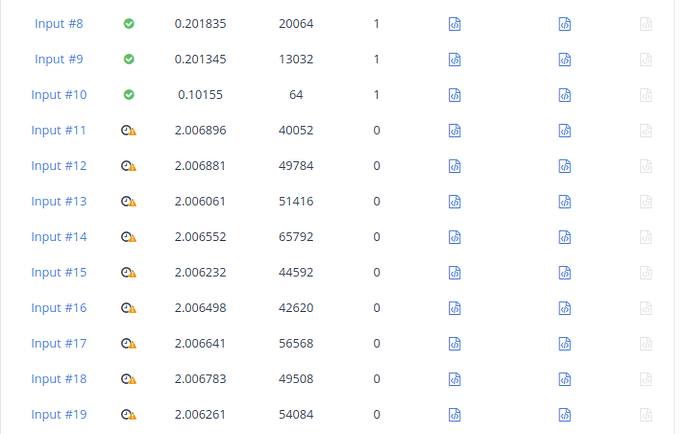Open the Input #10 link
690x434 pixels.
[x=59, y=95]
